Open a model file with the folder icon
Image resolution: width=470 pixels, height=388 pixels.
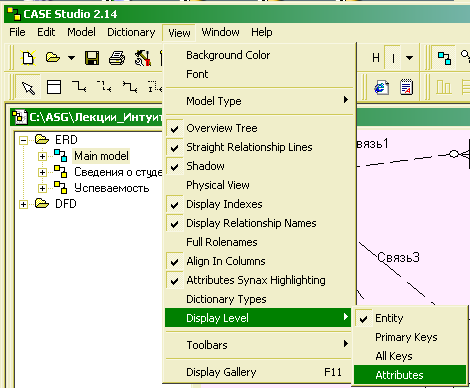click(53, 58)
